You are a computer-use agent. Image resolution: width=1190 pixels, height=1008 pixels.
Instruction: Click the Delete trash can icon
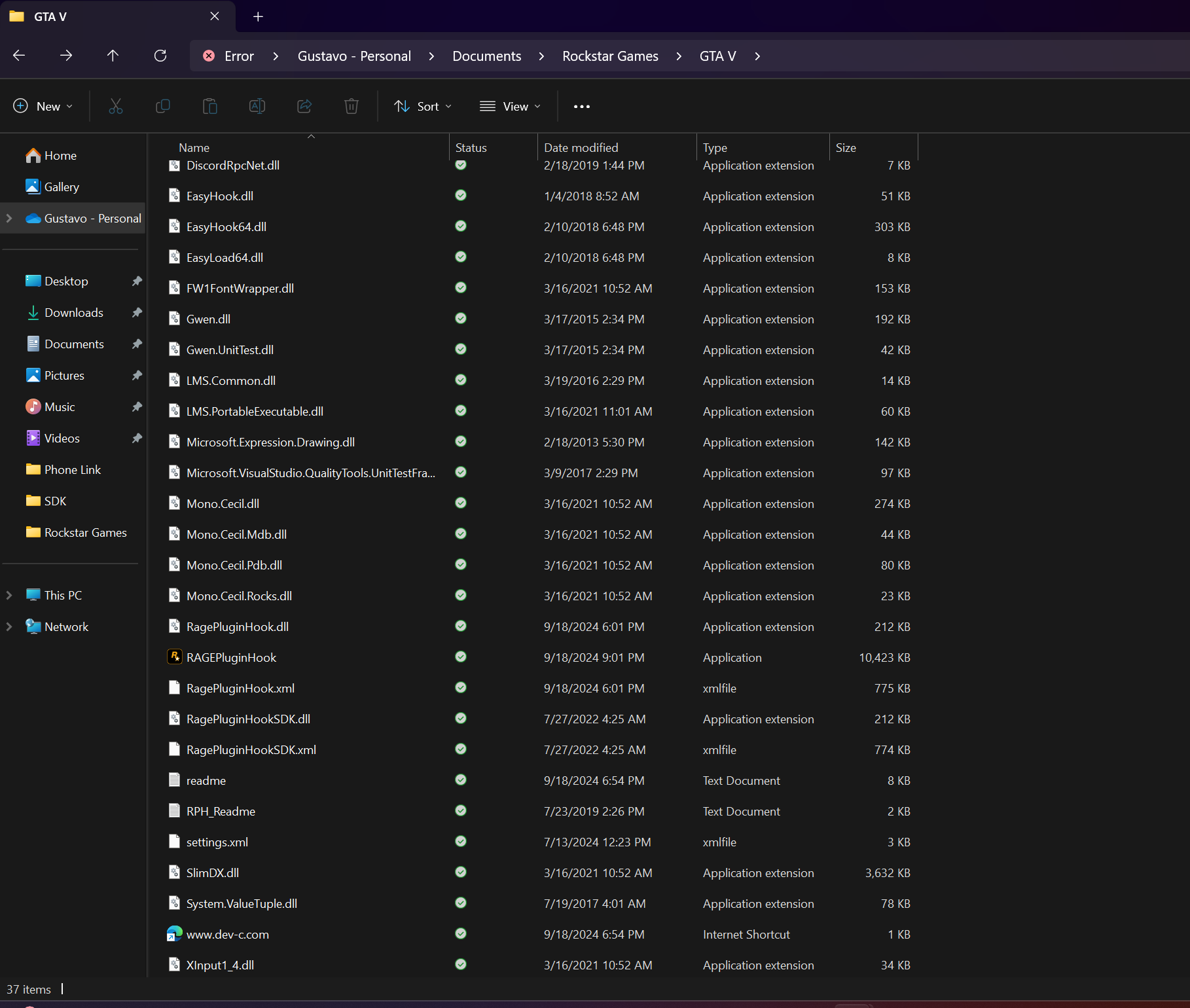point(352,106)
